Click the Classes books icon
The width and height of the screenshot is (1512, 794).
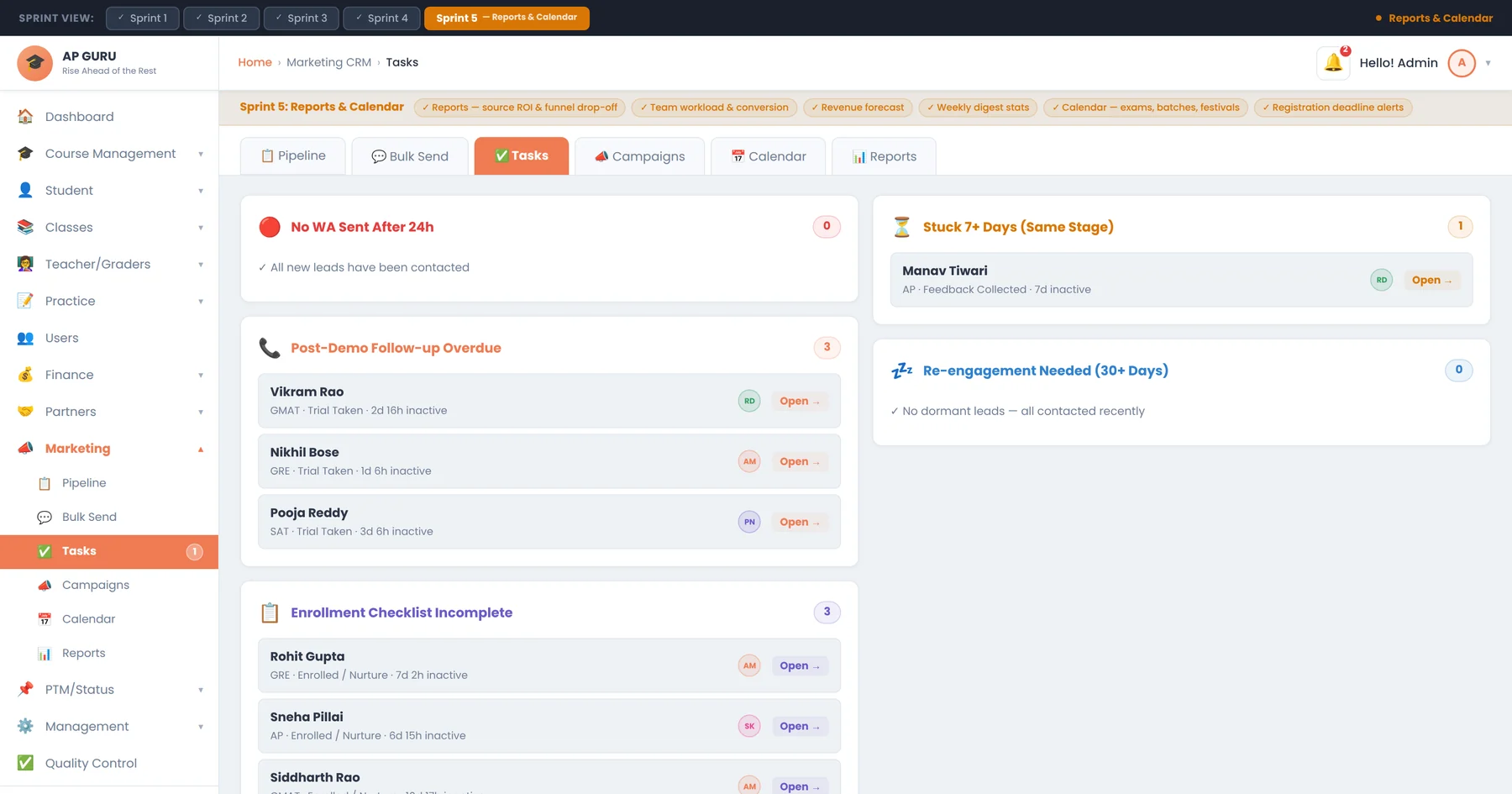point(26,228)
